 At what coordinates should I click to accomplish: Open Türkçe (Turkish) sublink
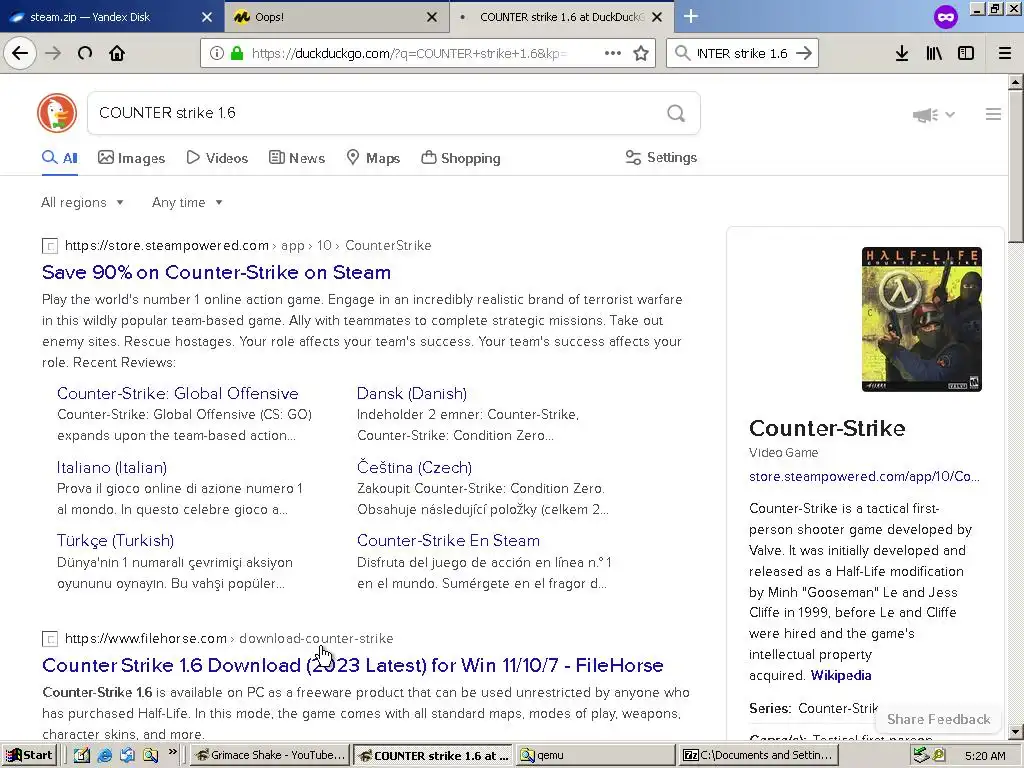click(x=116, y=541)
